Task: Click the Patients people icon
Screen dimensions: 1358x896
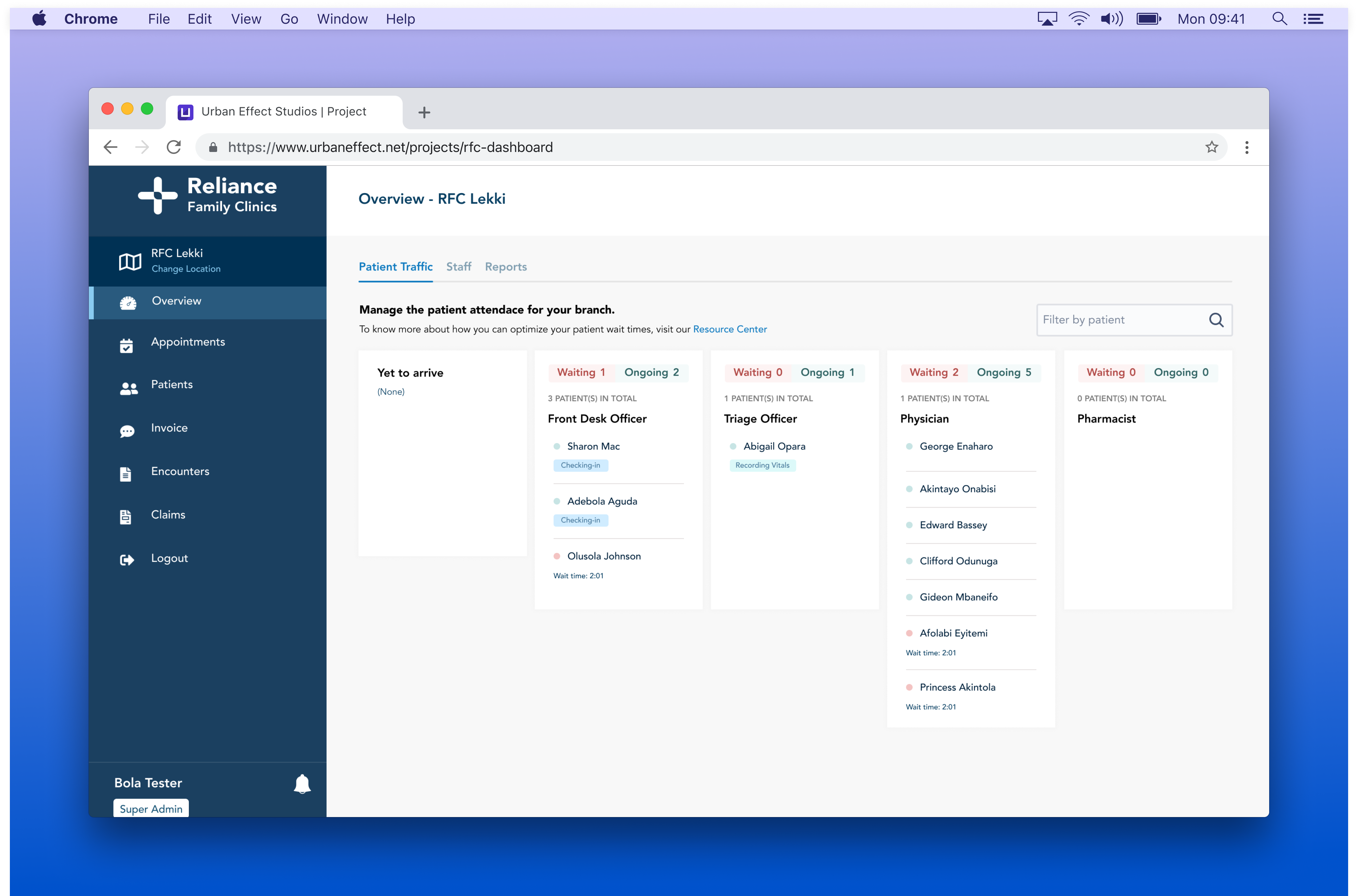Action: pos(129,388)
